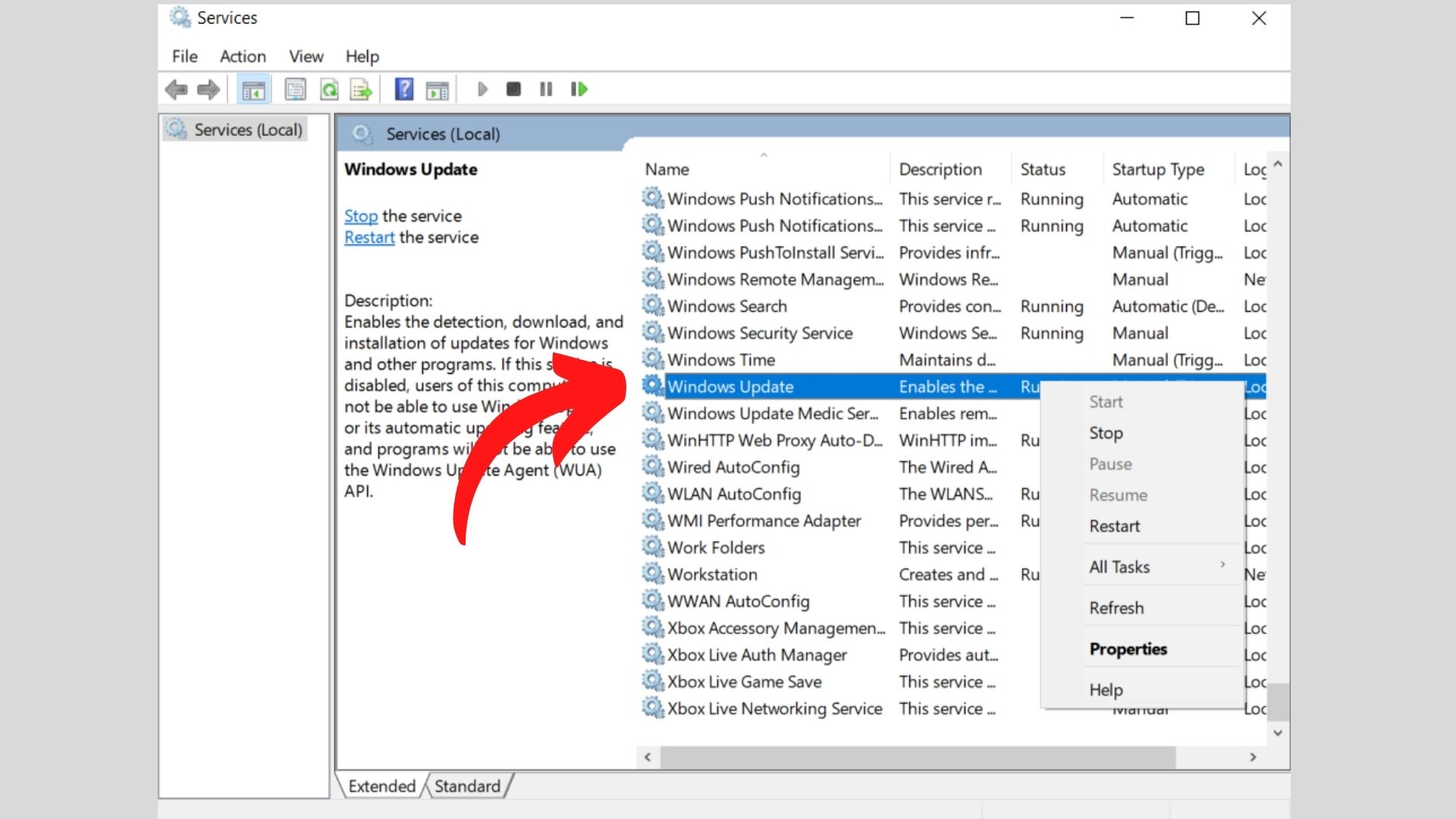Open the View menu
Screen dimensions: 1456x819
pos(306,56)
